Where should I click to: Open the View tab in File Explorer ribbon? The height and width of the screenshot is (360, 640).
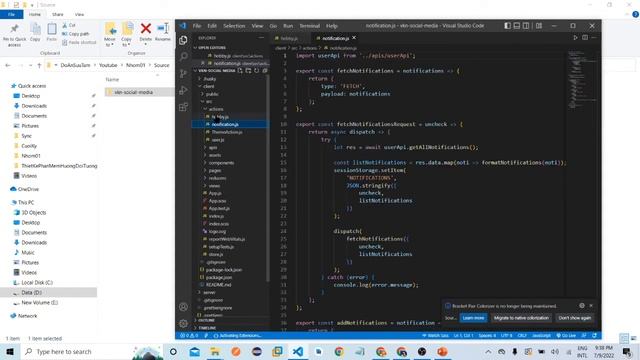[x=79, y=14]
